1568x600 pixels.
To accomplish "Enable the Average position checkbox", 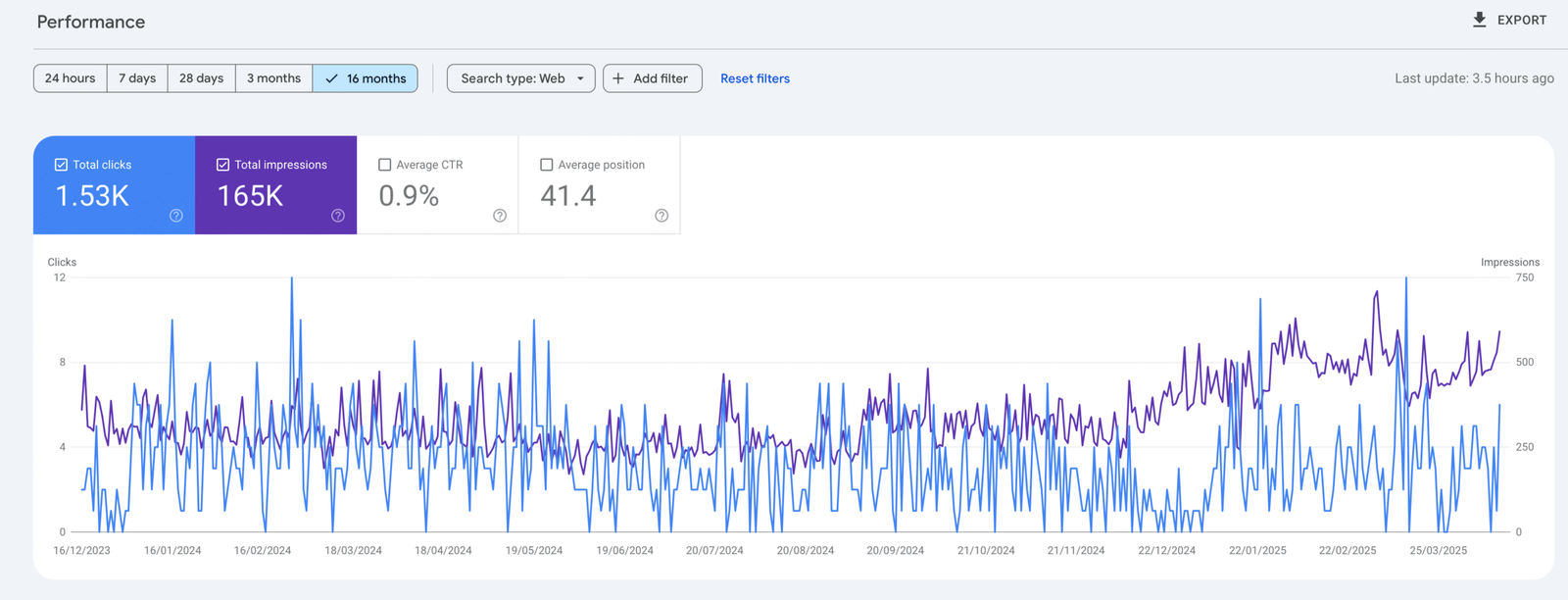I will point(547,165).
